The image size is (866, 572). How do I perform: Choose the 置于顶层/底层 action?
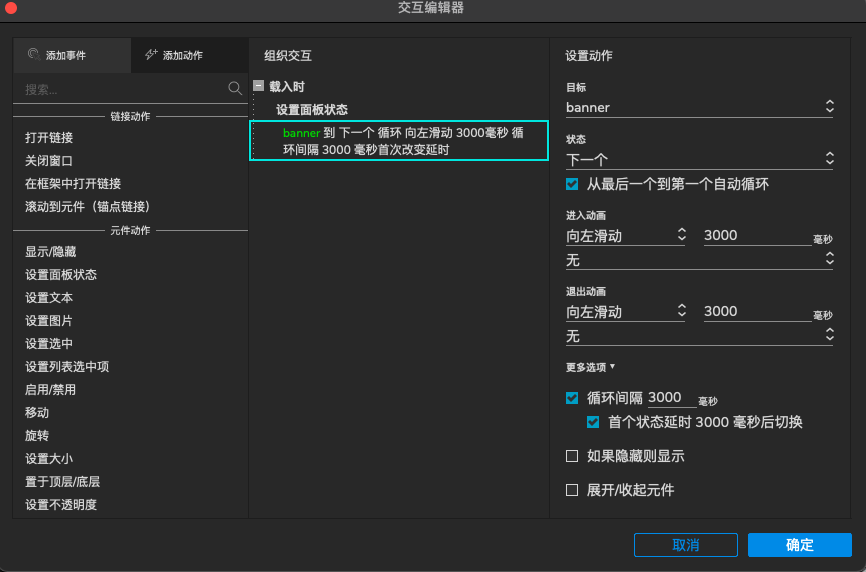(62, 481)
